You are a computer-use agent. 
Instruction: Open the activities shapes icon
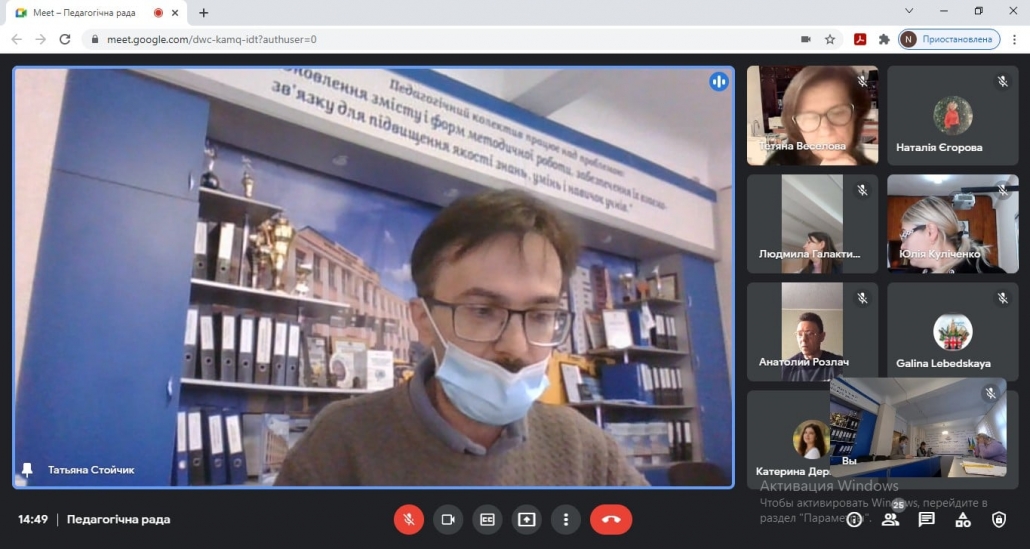click(963, 520)
